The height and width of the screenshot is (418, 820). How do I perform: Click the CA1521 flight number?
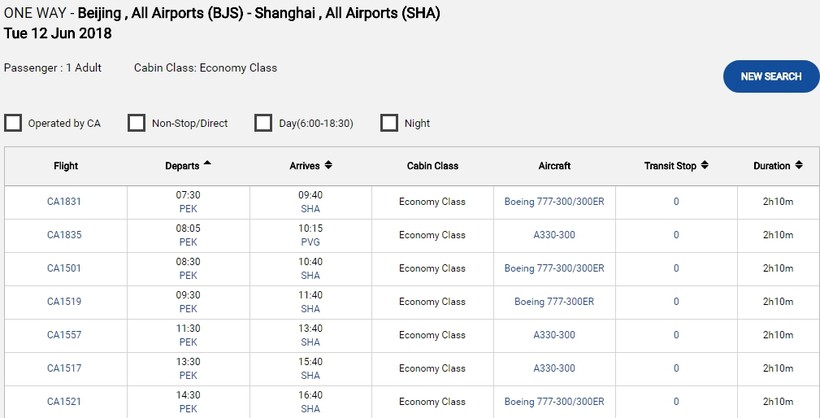[64, 401]
